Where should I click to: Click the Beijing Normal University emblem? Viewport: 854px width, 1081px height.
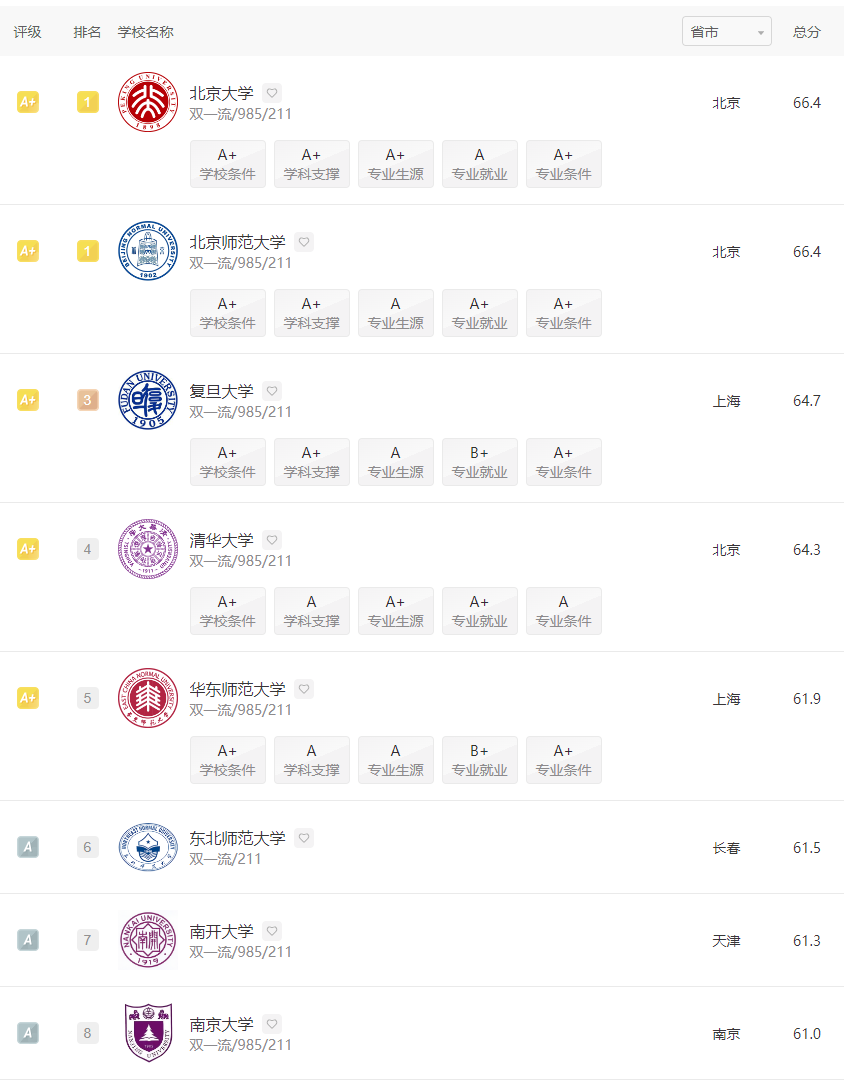[148, 251]
